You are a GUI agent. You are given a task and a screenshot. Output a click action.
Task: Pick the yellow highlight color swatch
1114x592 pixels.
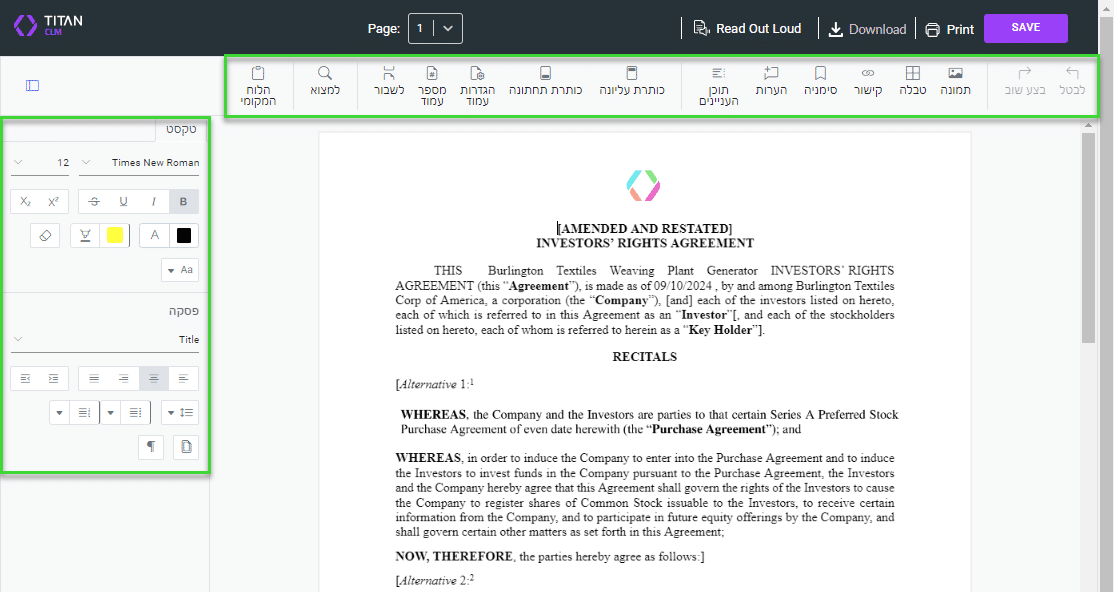[114, 236]
